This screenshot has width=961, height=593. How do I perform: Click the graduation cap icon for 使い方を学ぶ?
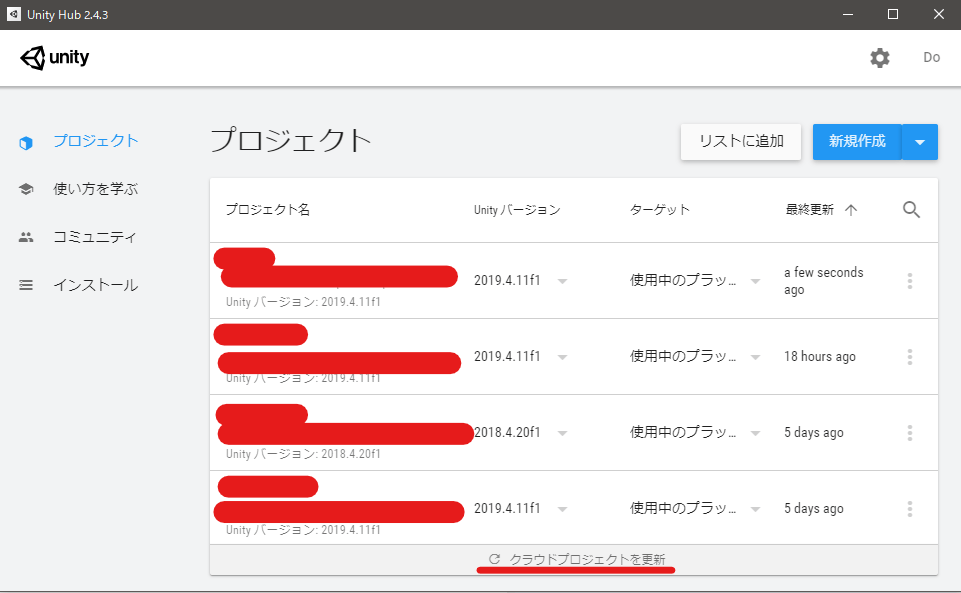pos(26,189)
